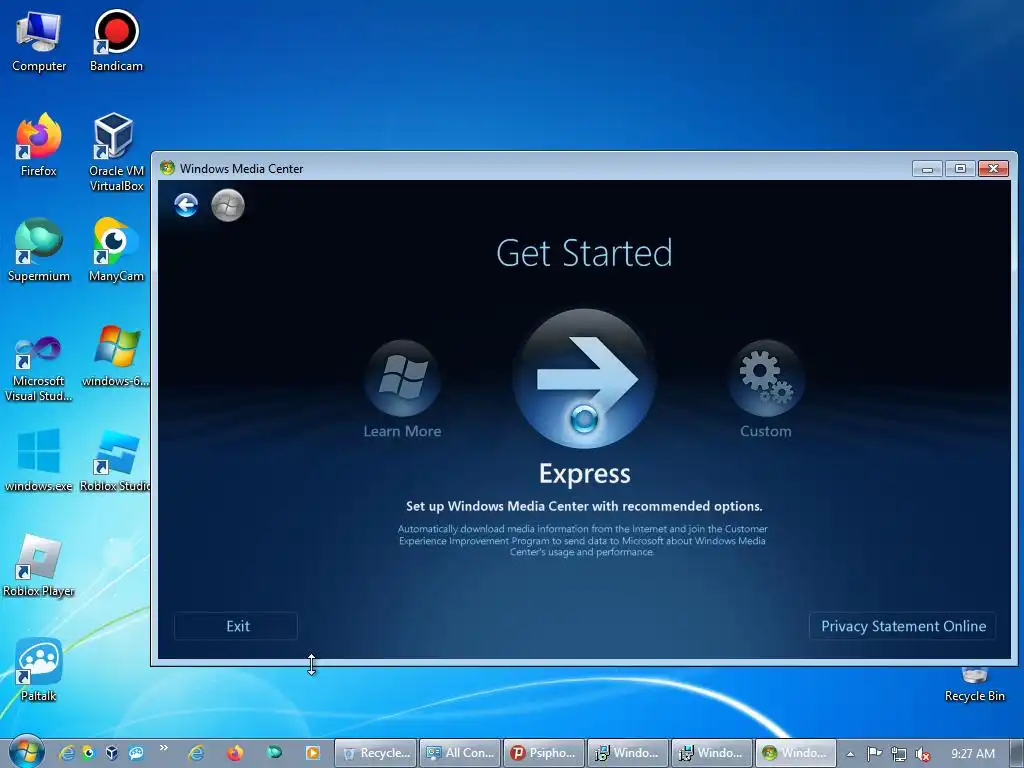The image size is (1024, 768).
Task: Open Supermium pinned on the taskbar
Action: (x=274, y=753)
